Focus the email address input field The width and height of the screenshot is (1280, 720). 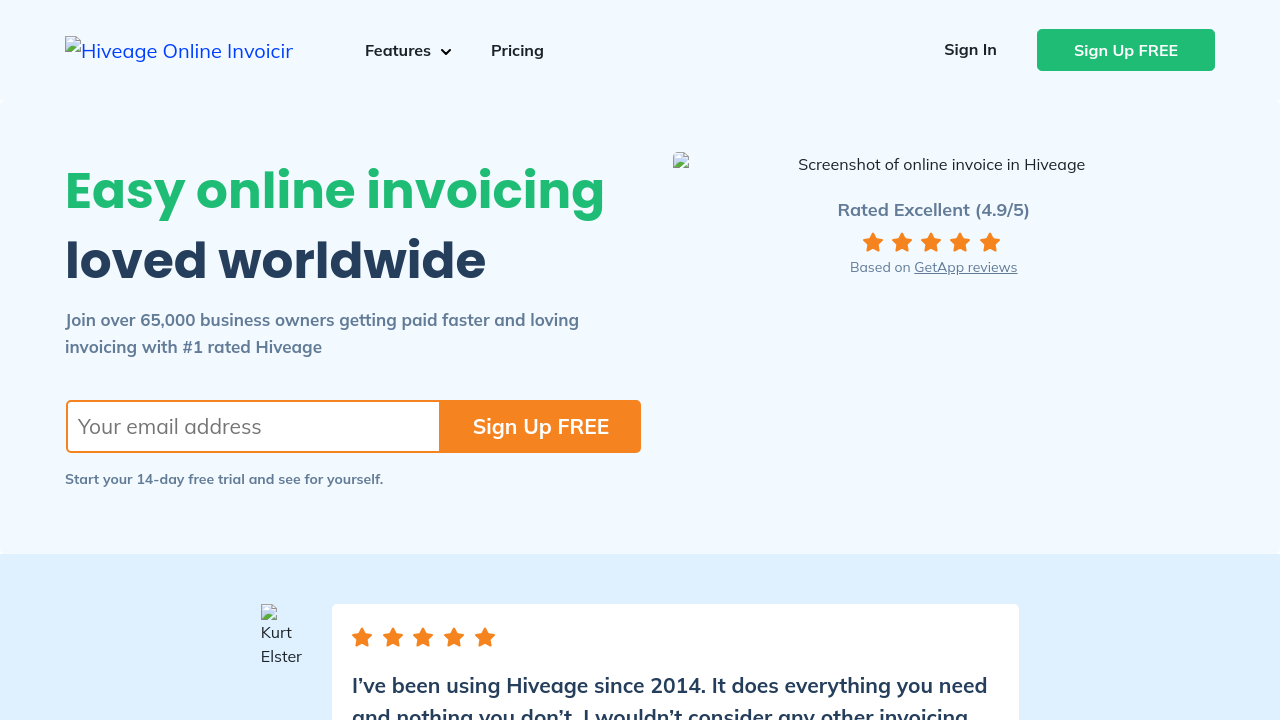coord(254,427)
